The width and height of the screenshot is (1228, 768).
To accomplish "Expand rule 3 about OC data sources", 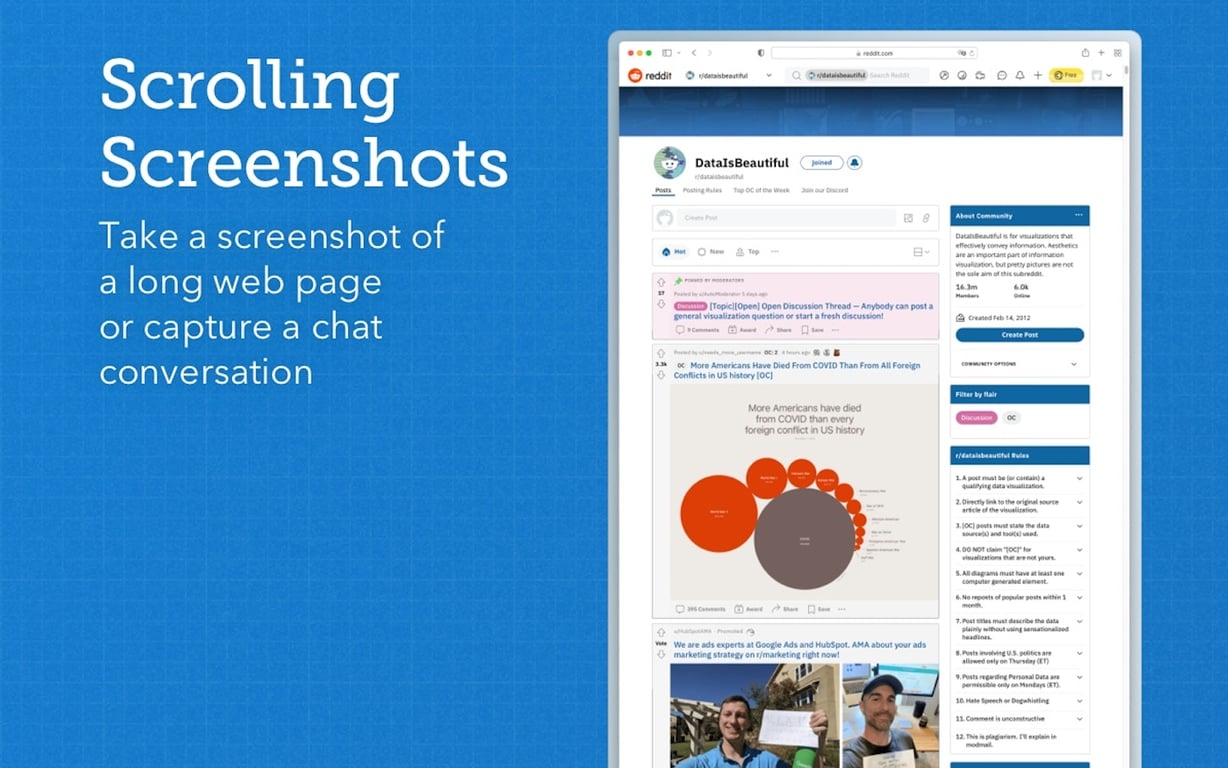I will point(1079,525).
